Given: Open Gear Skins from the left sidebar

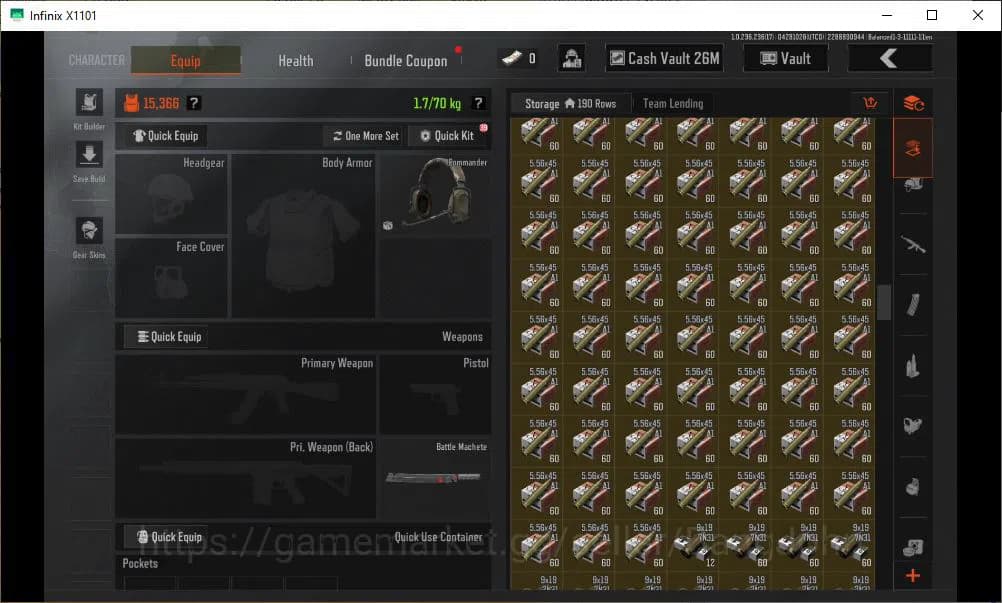Looking at the screenshot, I should click(x=89, y=230).
